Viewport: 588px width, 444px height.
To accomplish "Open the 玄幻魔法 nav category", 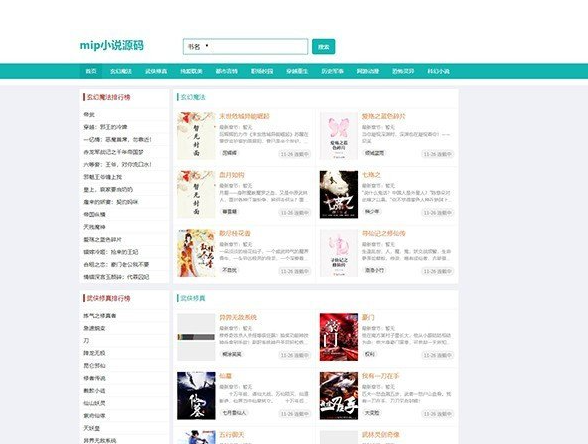I will (121, 71).
